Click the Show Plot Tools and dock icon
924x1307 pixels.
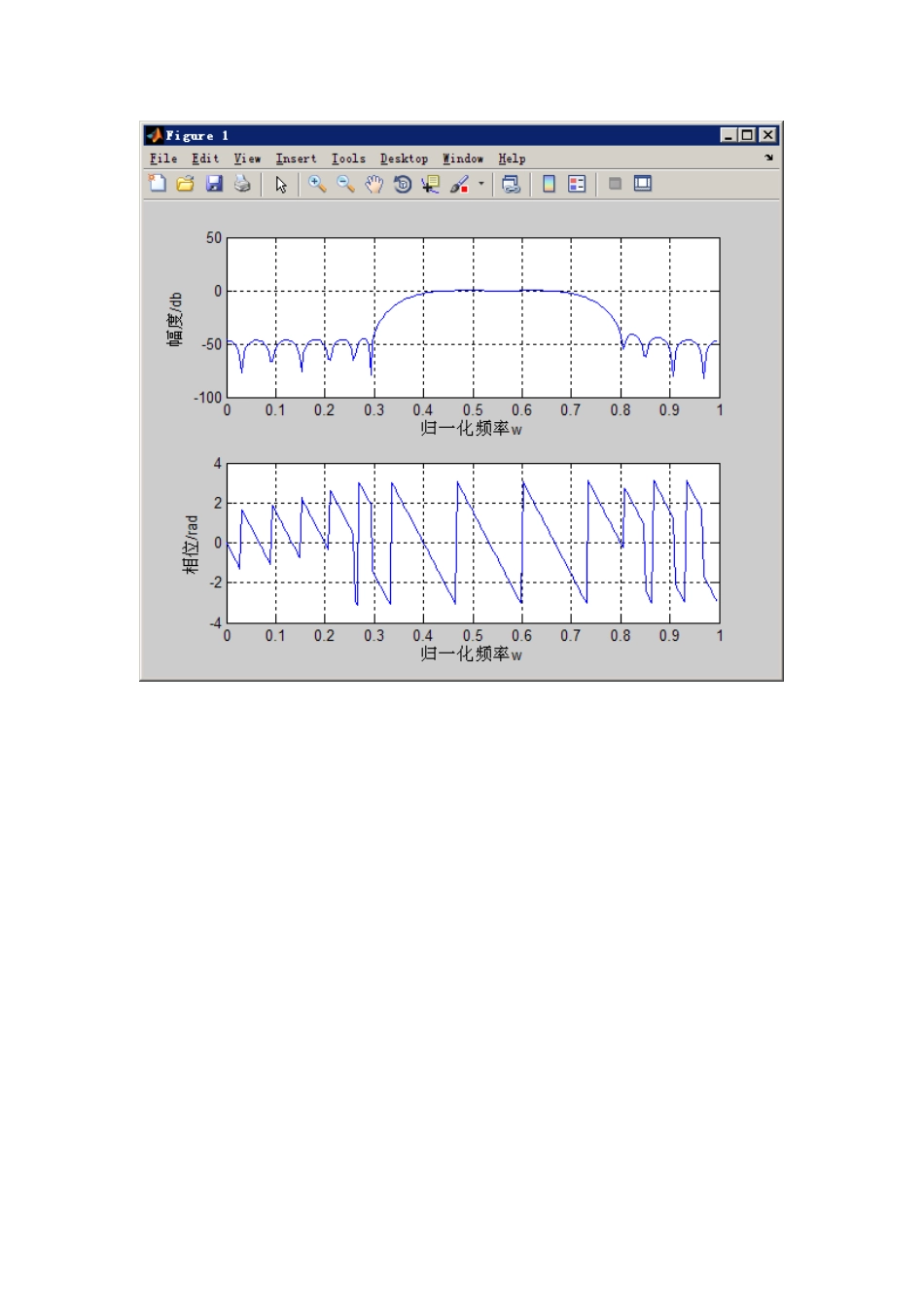pyautogui.click(x=643, y=184)
